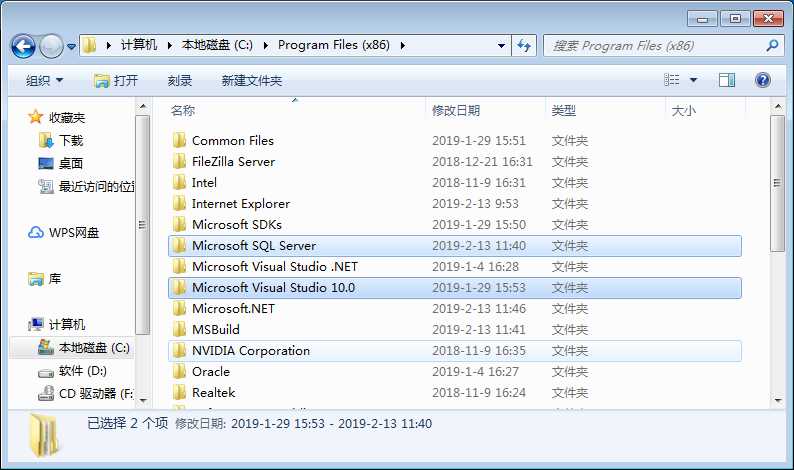Click the date 2019-2-13 11:46 cell
This screenshot has height=470, width=794.
[x=479, y=308]
